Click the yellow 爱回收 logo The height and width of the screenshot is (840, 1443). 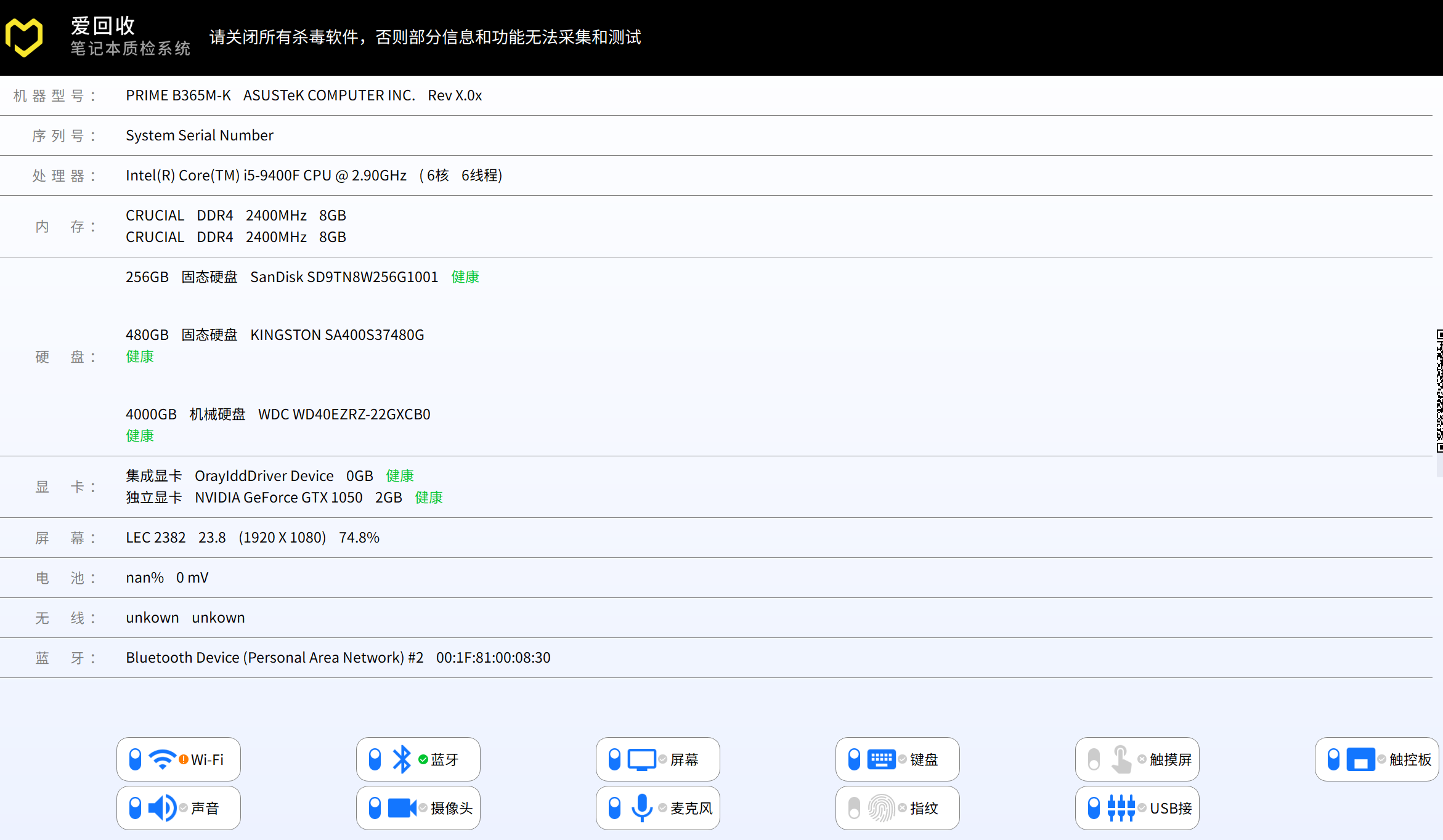coord(24,38)
